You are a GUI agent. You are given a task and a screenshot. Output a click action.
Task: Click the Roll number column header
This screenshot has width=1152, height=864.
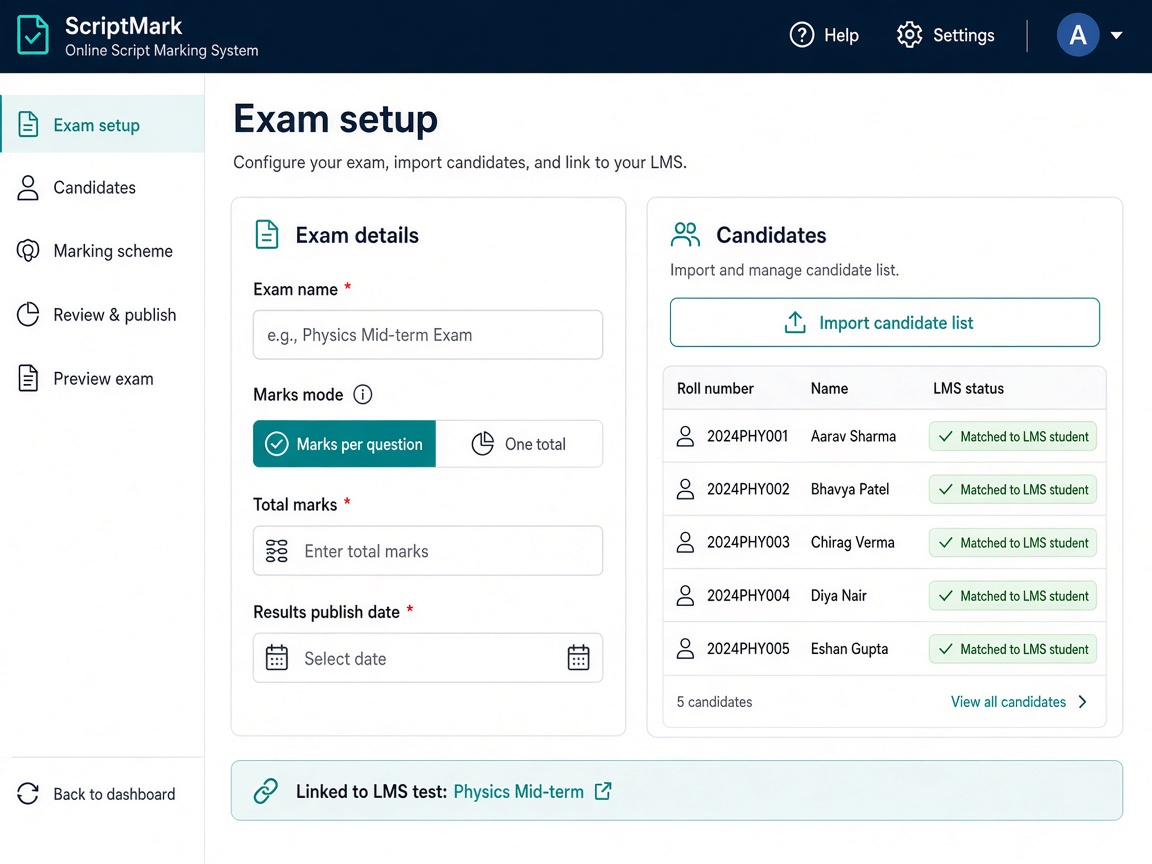click(x=715, y=389)
